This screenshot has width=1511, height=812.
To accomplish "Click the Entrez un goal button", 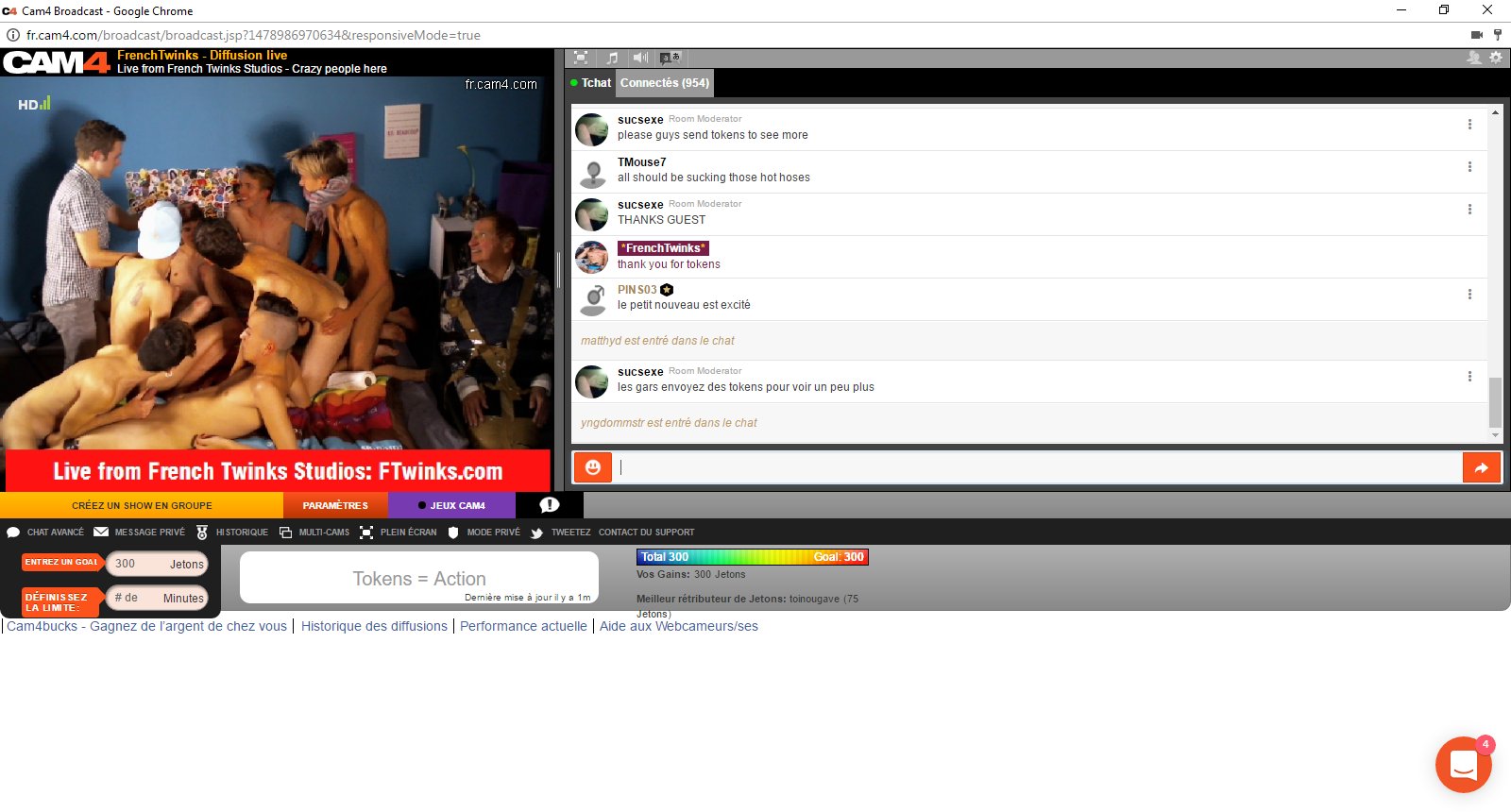I will [x=61, y=562].
